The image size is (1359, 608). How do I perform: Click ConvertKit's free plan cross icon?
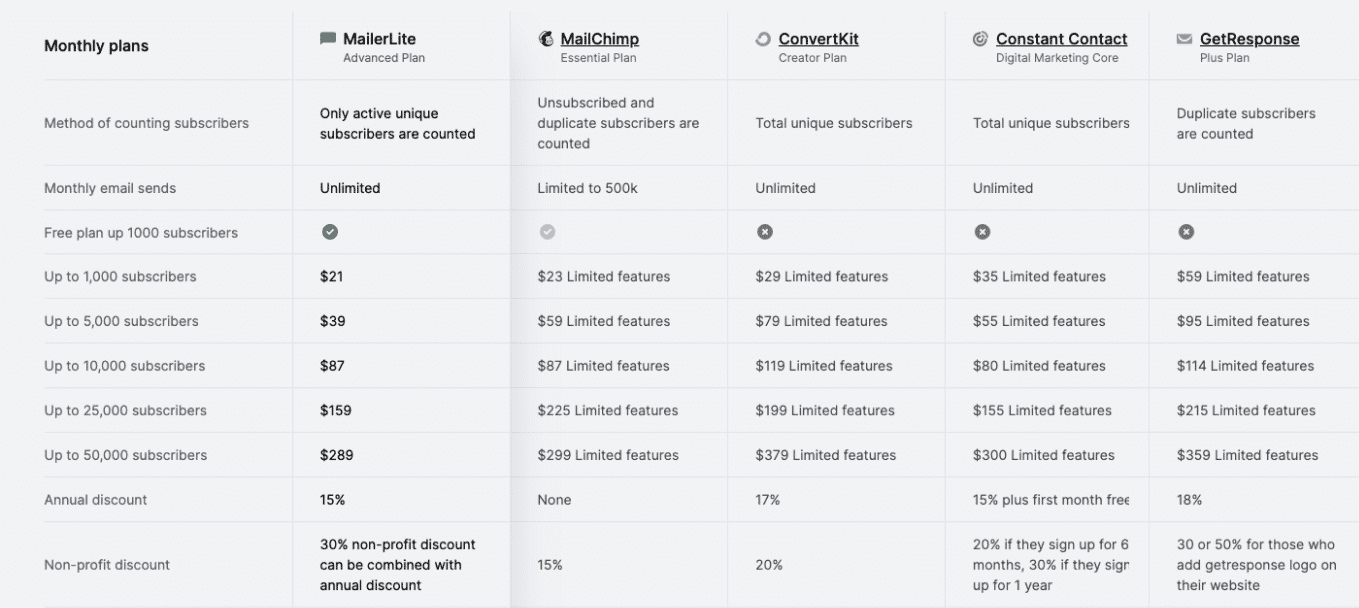click(x=764, y=232)
